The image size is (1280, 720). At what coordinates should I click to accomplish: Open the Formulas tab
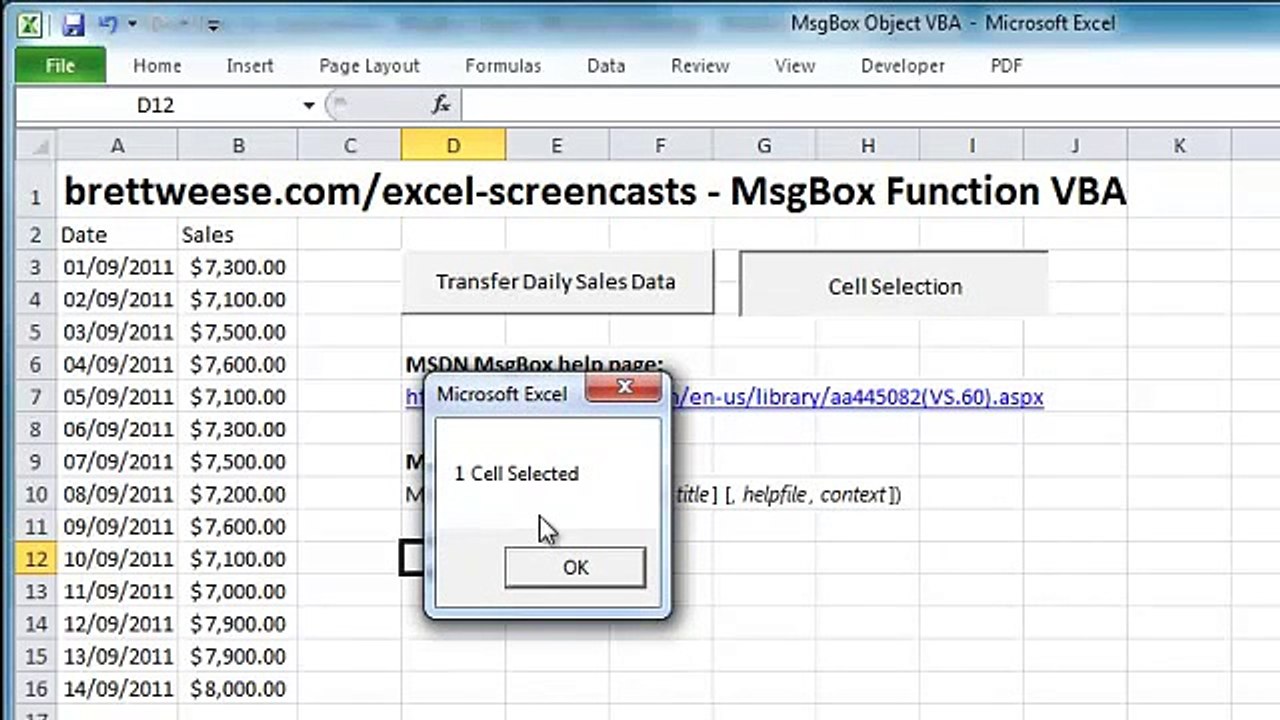pos(503,66)
